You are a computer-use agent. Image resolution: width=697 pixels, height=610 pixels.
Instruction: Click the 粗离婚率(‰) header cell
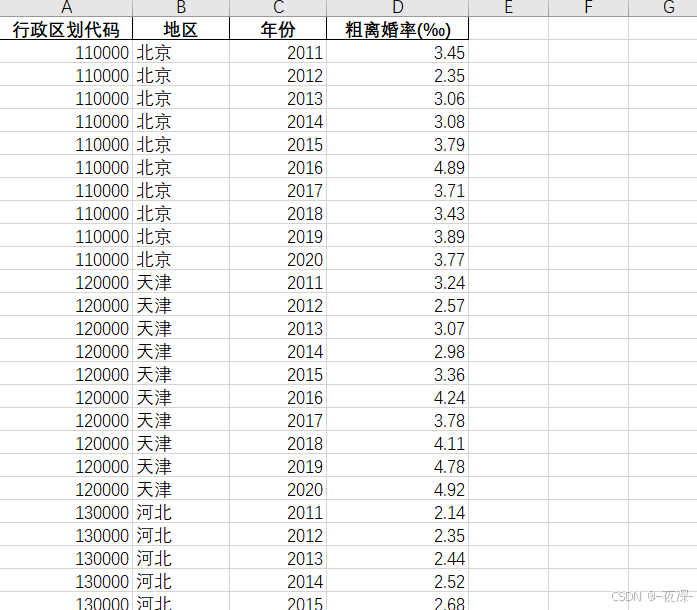(x=398, y=29)
